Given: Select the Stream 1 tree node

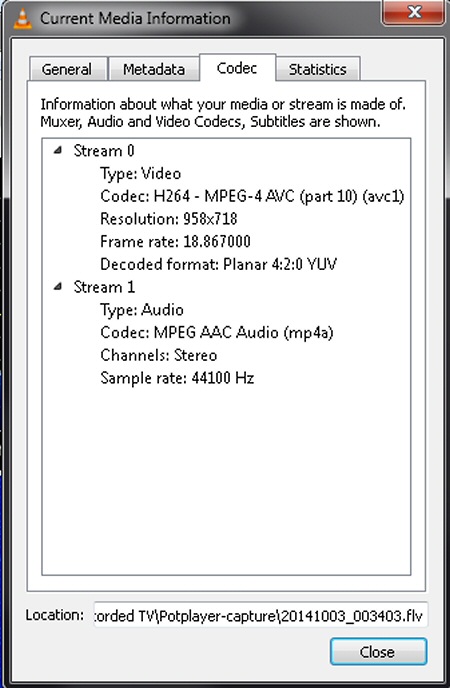Looking at the screenshot, I should (104, 287).
